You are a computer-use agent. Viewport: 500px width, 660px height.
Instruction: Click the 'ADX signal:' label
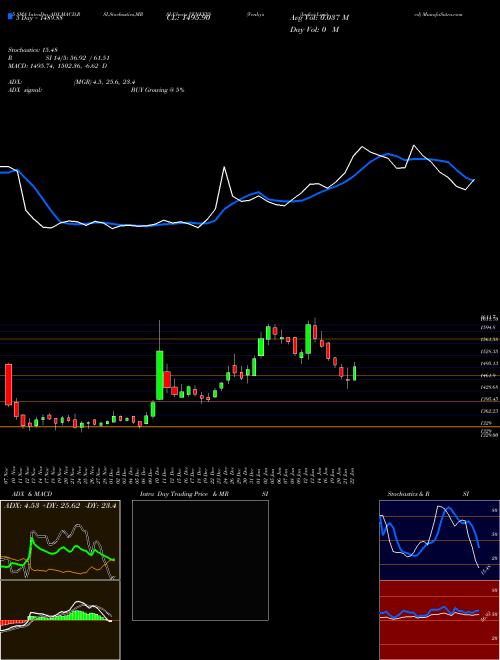coord(25,90)
